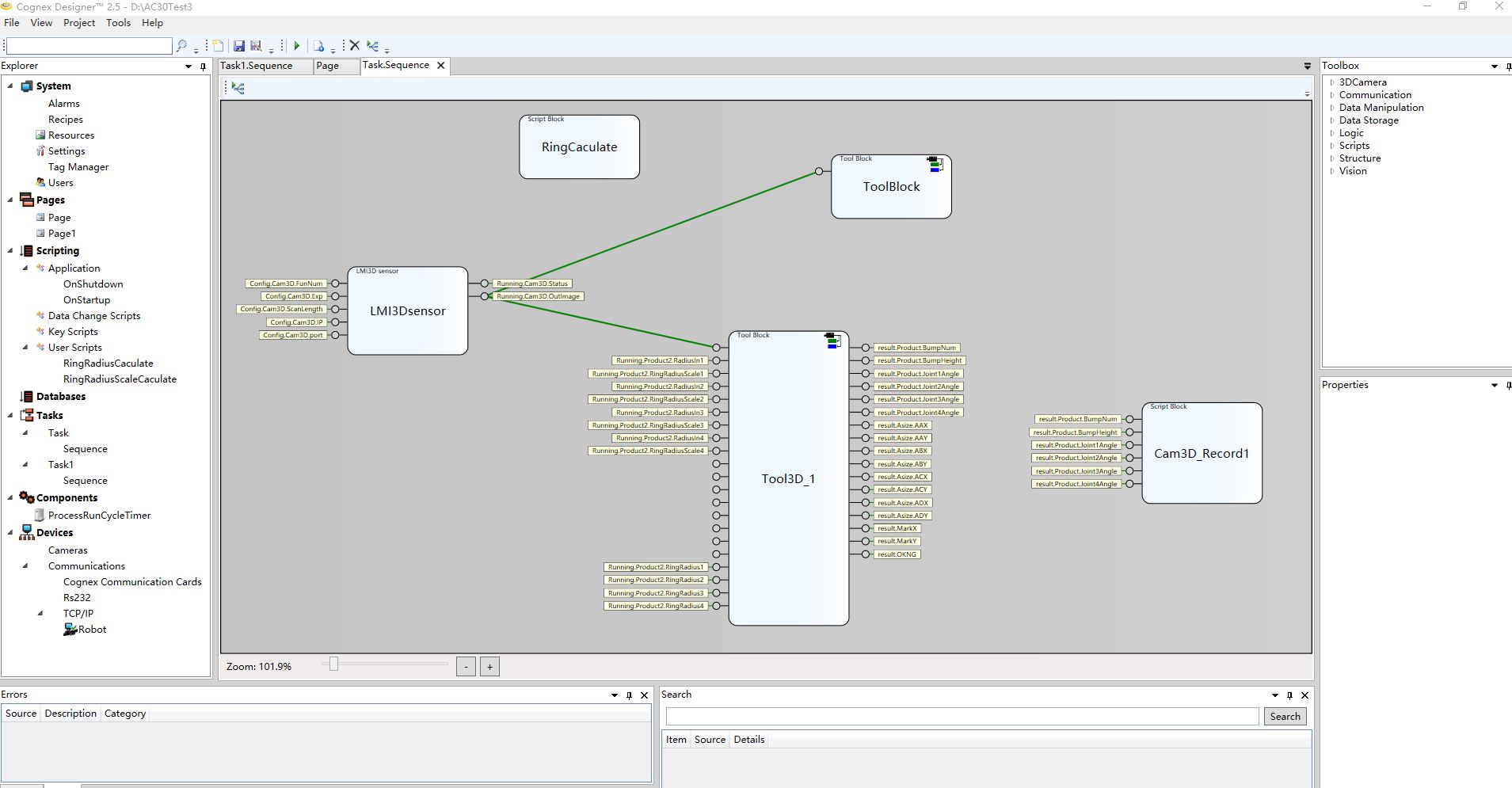Open the Properties panel dropdown arrow
The image size is (1512, 788).
1495,386
